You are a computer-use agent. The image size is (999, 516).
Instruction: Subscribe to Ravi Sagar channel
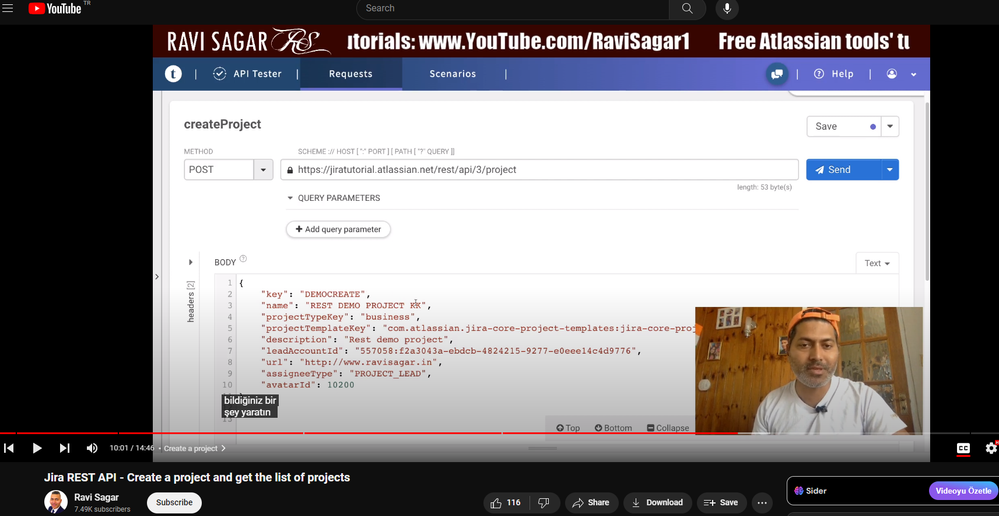(x=175, y=503)
